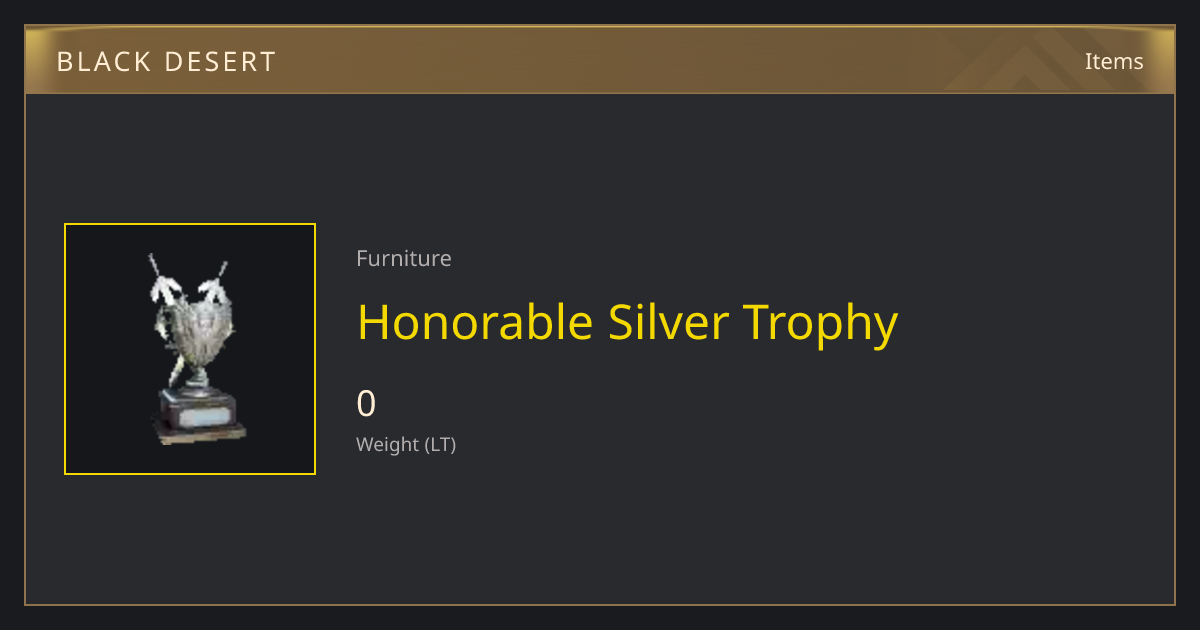Click the silver cup body of the trophy
The width and height of the screenshot is (1200, 630).
tap(196, 335)
